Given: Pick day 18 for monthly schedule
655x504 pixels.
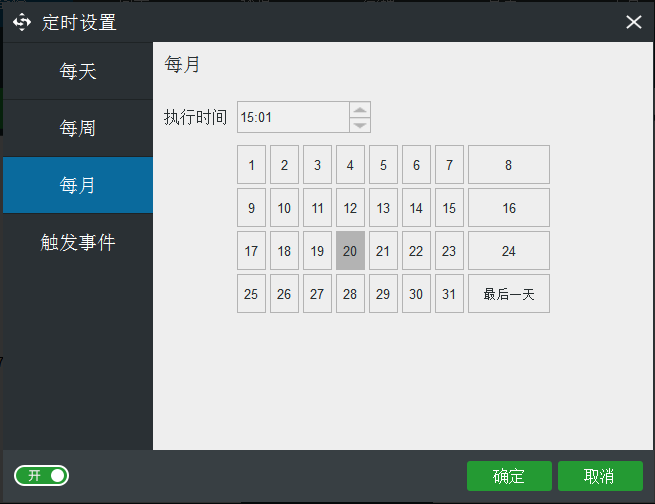Looking at the screenshot, I should 284,251.
